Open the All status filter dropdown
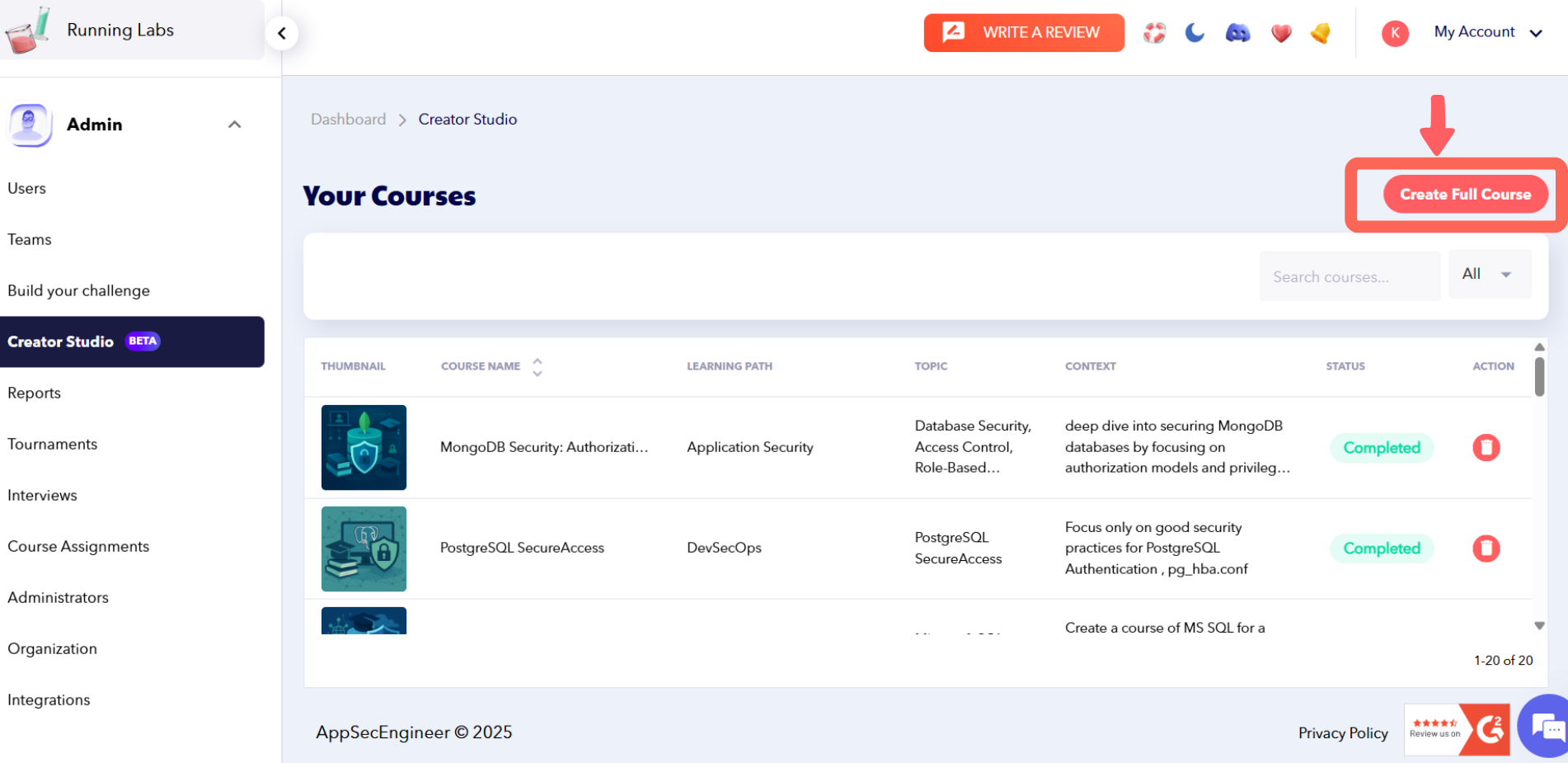This screenshot has height=763, width=1568. coord(1489,275)
